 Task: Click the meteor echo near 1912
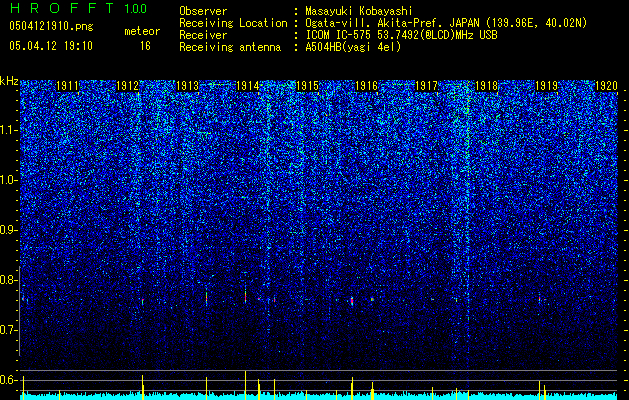(142, 301)
